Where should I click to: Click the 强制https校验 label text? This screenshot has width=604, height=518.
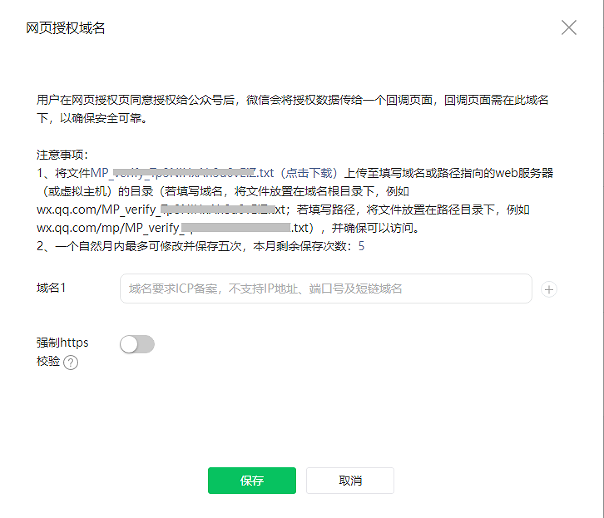[x=62, y=343]
